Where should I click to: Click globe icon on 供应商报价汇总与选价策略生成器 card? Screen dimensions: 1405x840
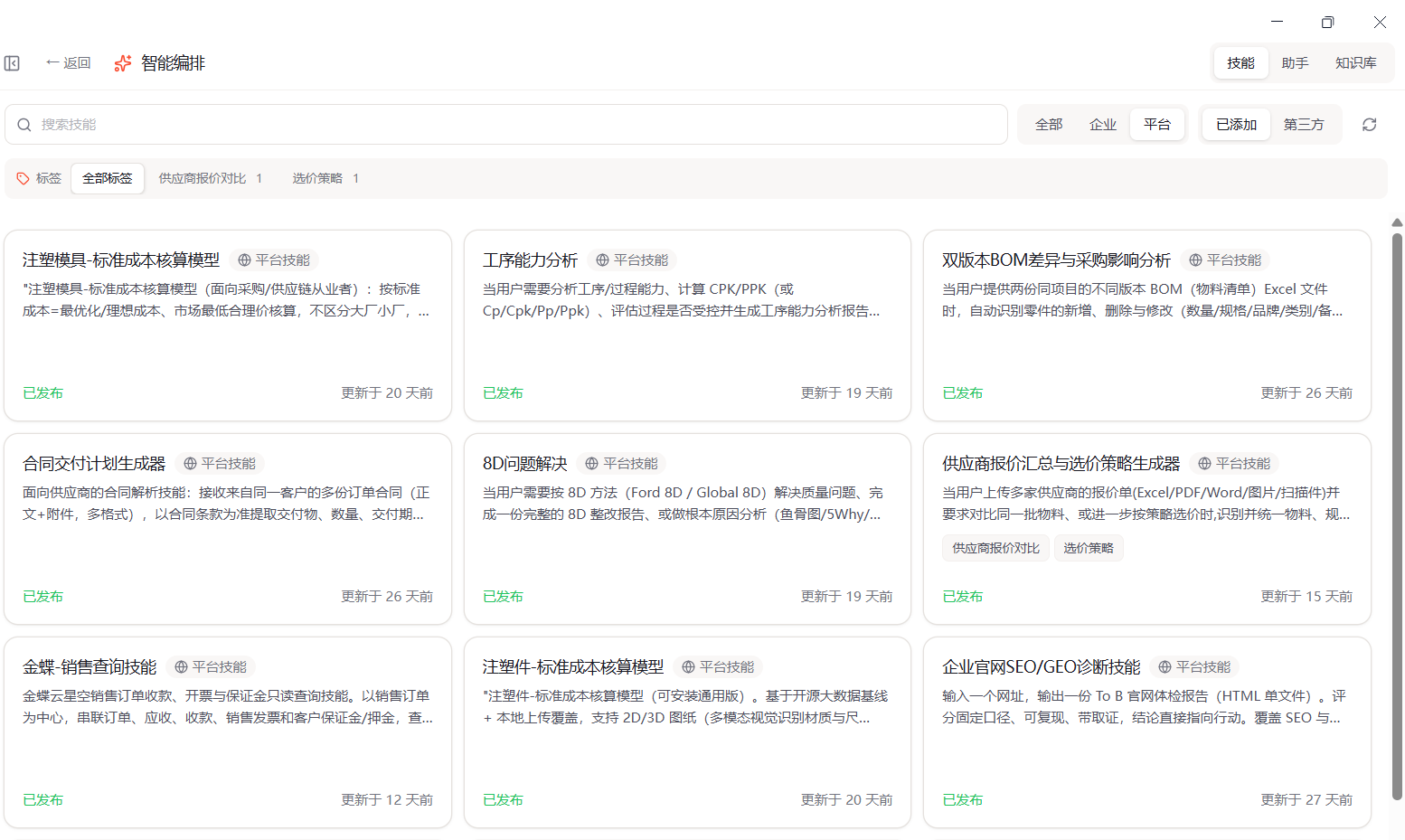(1204, 464)
